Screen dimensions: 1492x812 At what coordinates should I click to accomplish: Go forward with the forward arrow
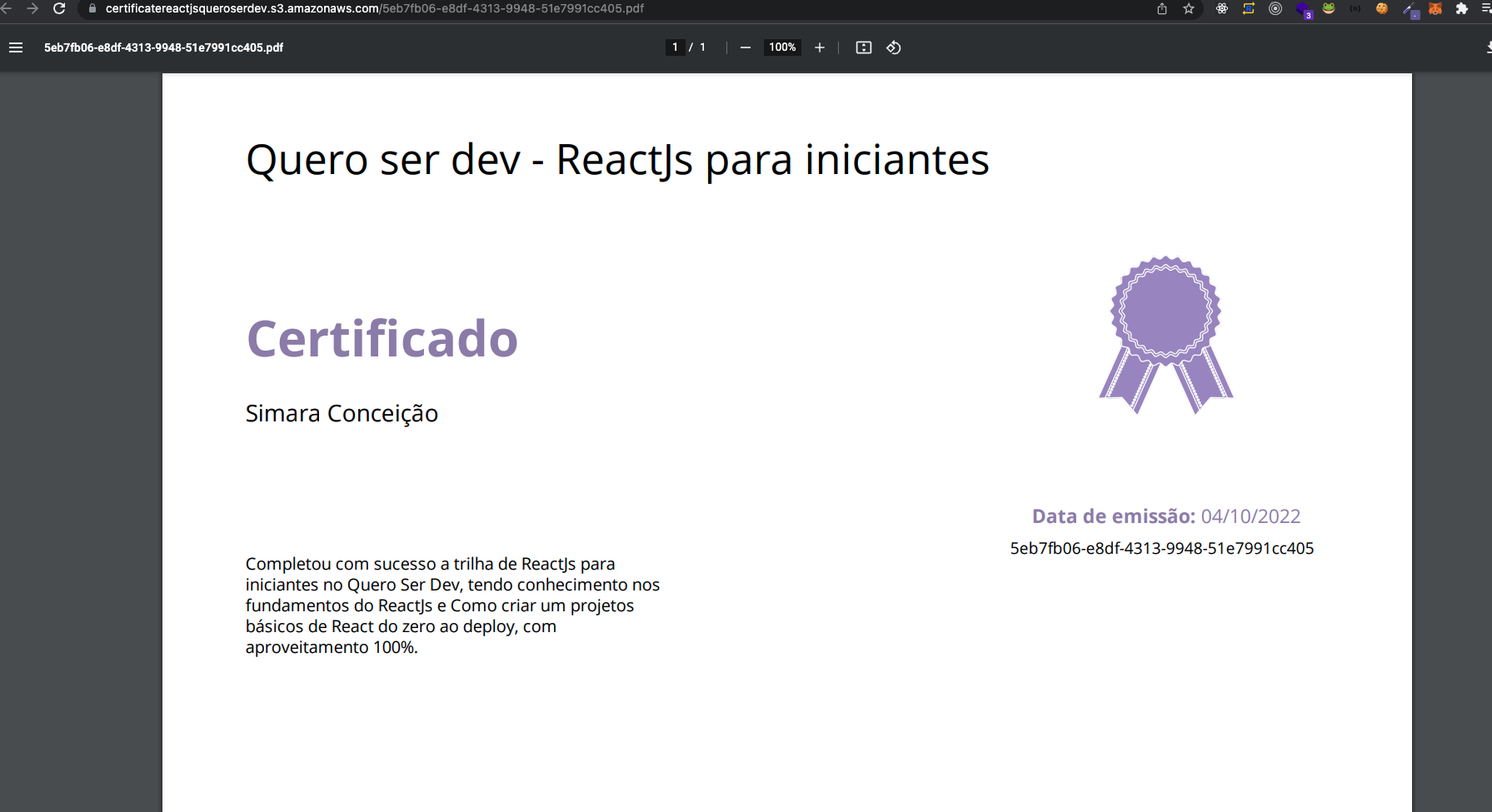pos(32,8)
